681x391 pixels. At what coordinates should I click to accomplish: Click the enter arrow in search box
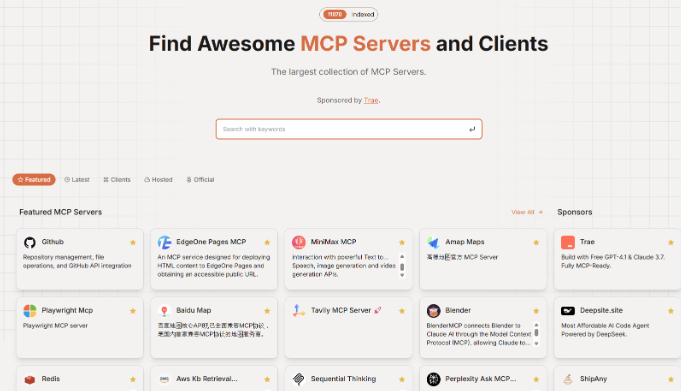point(472,129)
